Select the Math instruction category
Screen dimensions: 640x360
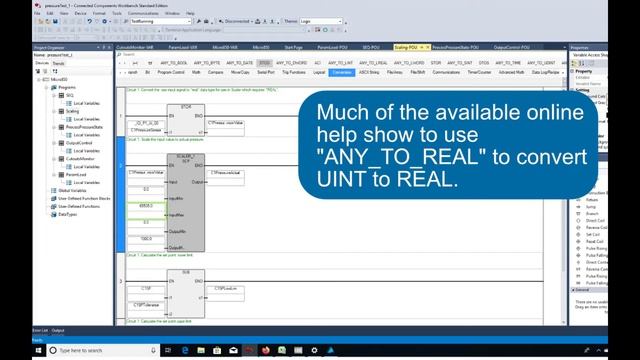tap(196, 72)
